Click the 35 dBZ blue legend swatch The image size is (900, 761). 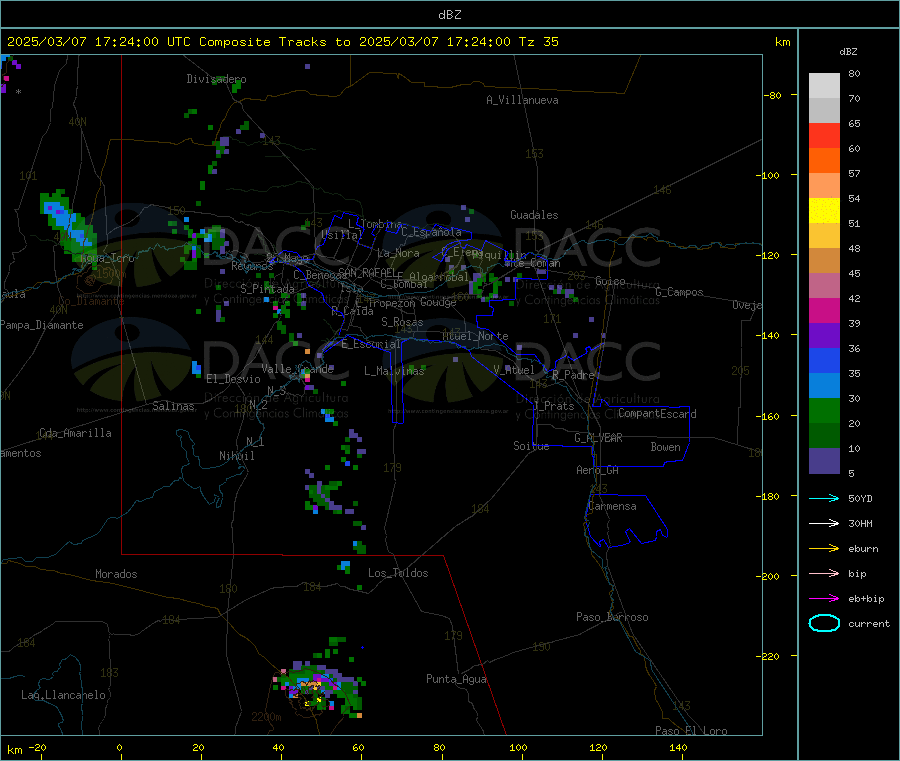point(824,360)
